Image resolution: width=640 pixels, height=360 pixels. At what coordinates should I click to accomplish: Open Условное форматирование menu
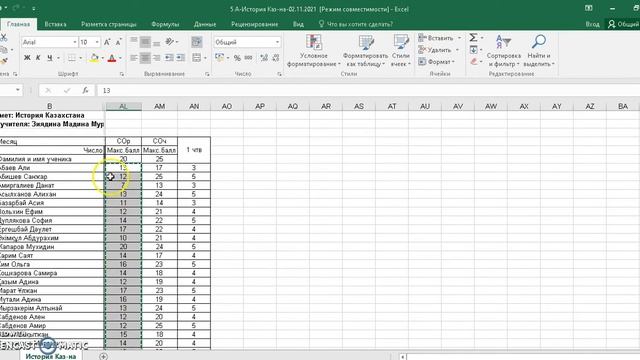313,51
